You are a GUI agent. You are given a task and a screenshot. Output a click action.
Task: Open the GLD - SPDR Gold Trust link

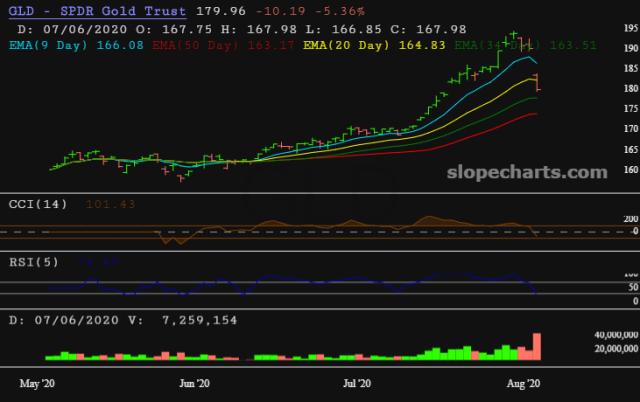(x=98, y=11)
